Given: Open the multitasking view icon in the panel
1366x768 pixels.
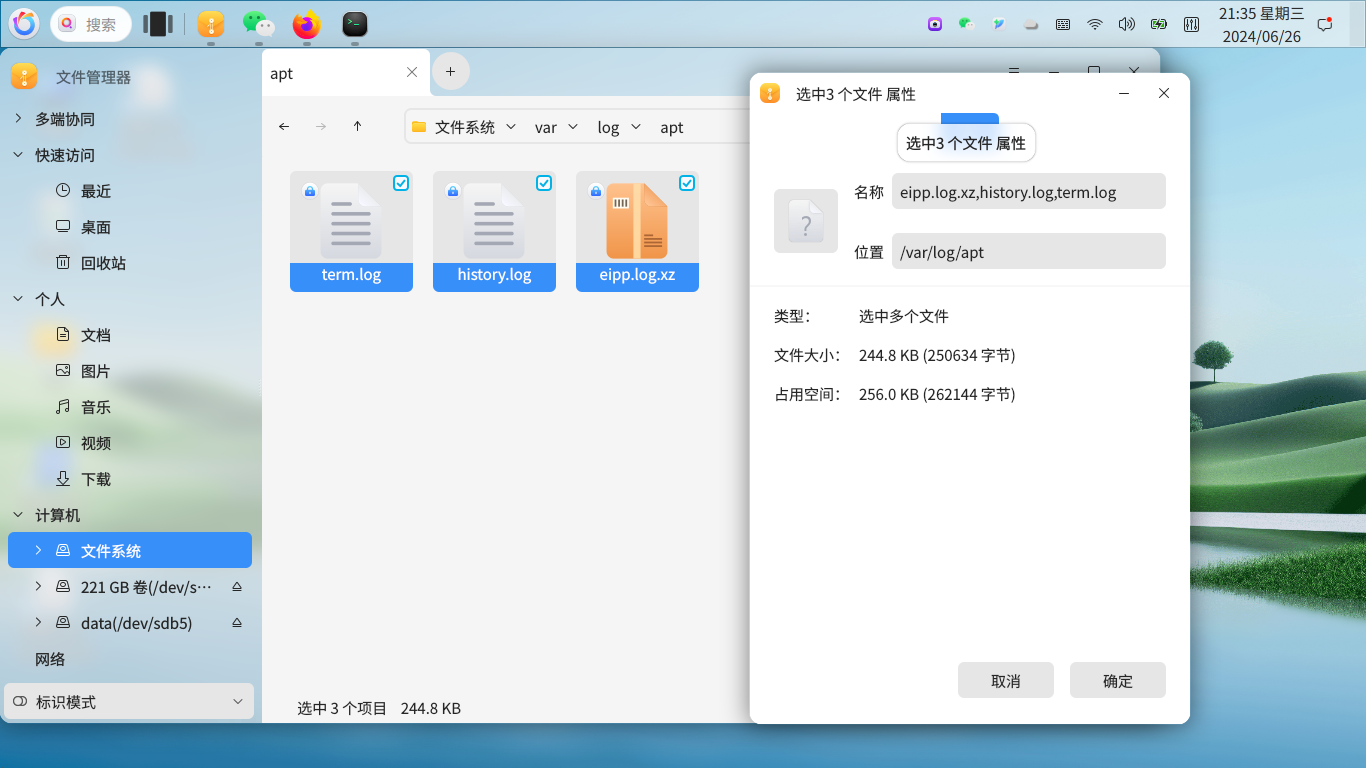Looking at the screenshot, I should pyautogui.click(x=158, y=24).
